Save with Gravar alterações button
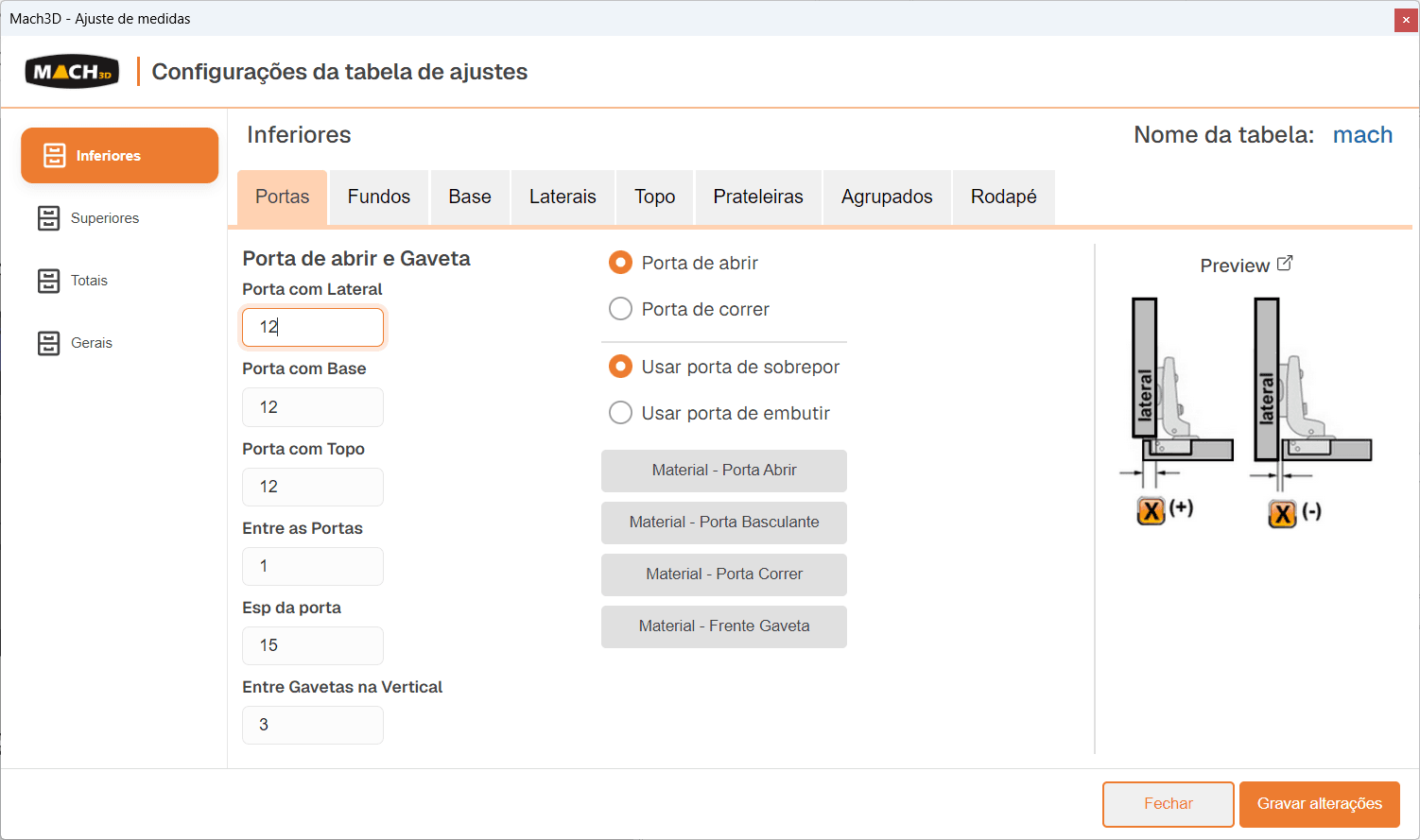 (1320, 804)
